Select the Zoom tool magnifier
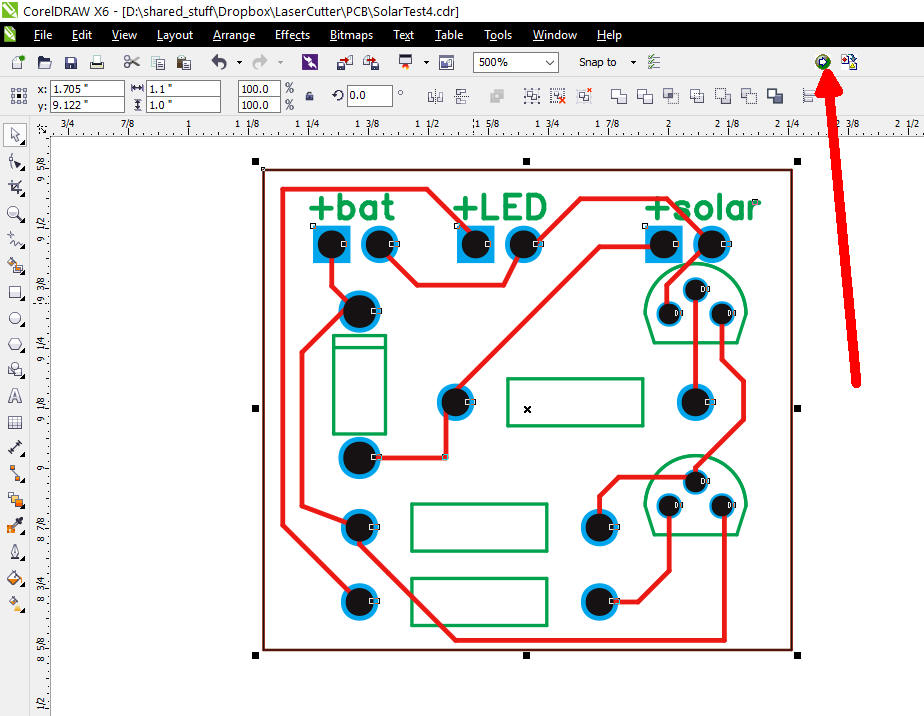924x716 pixels. pyautogui.click(x=15, y=214)
